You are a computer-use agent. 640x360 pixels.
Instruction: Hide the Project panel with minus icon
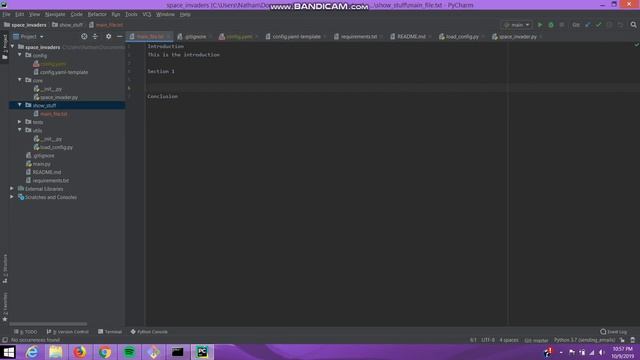coord(120,36)
